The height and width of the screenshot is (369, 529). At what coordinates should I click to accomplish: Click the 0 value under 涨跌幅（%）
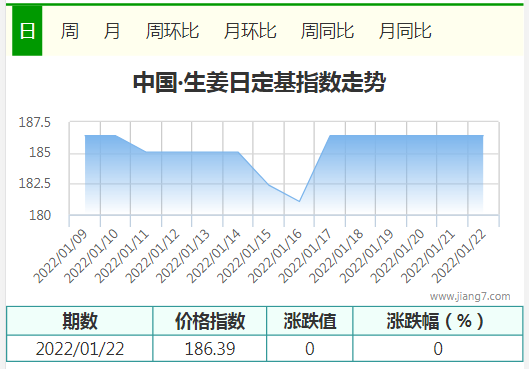438,348
